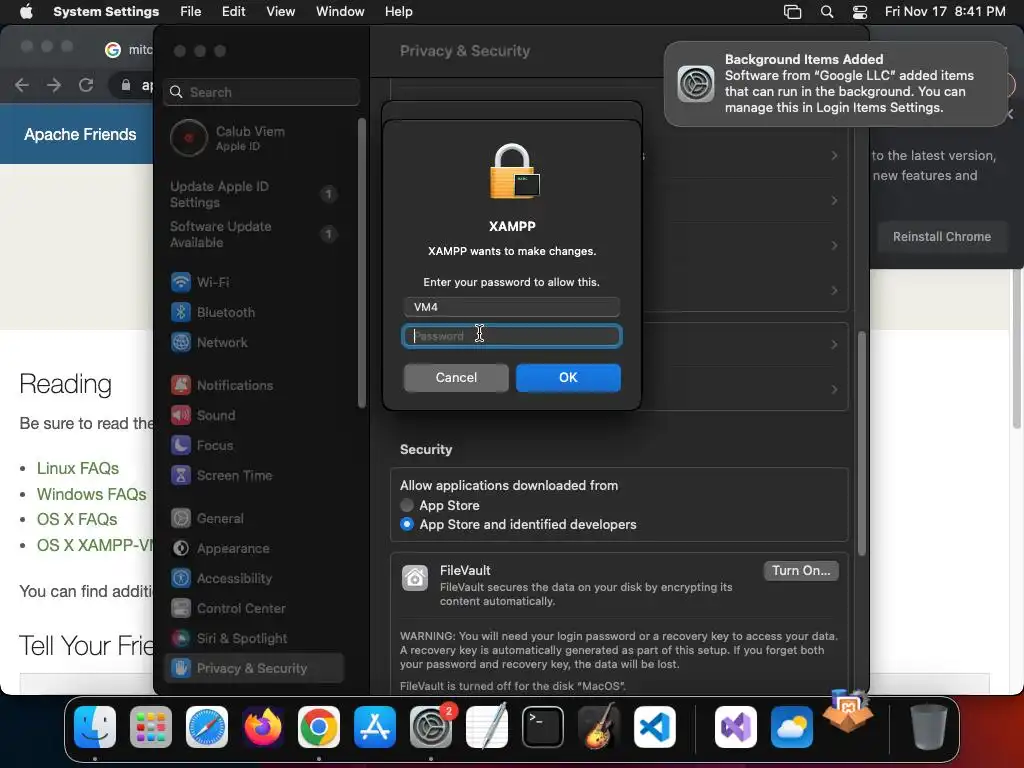Open Windows FAQs link in Chrome page
Image resolution: width=1024 pixels, height=768 pixels.
coord(91,494)
